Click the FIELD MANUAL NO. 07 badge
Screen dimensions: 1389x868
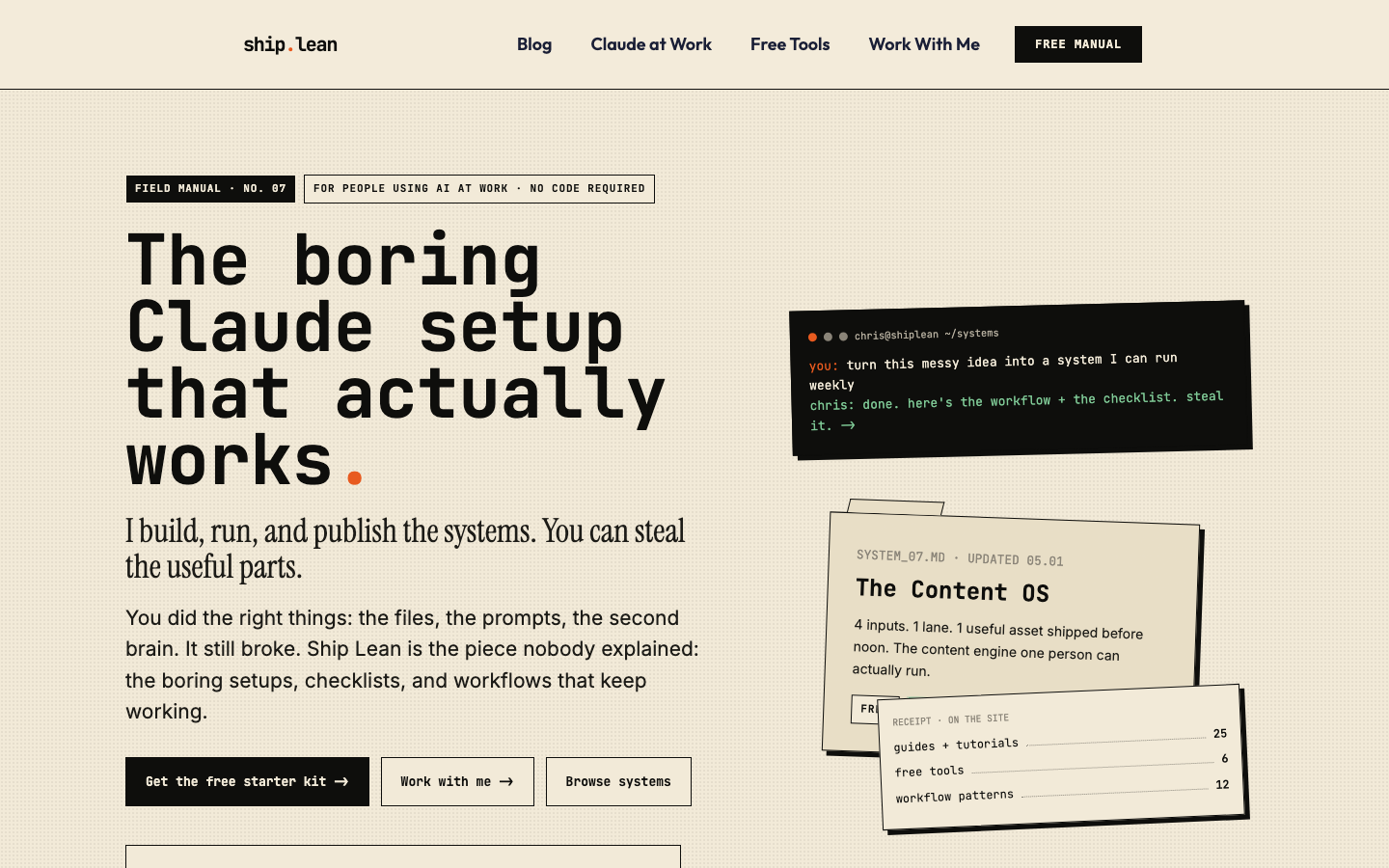pos(210,189)
